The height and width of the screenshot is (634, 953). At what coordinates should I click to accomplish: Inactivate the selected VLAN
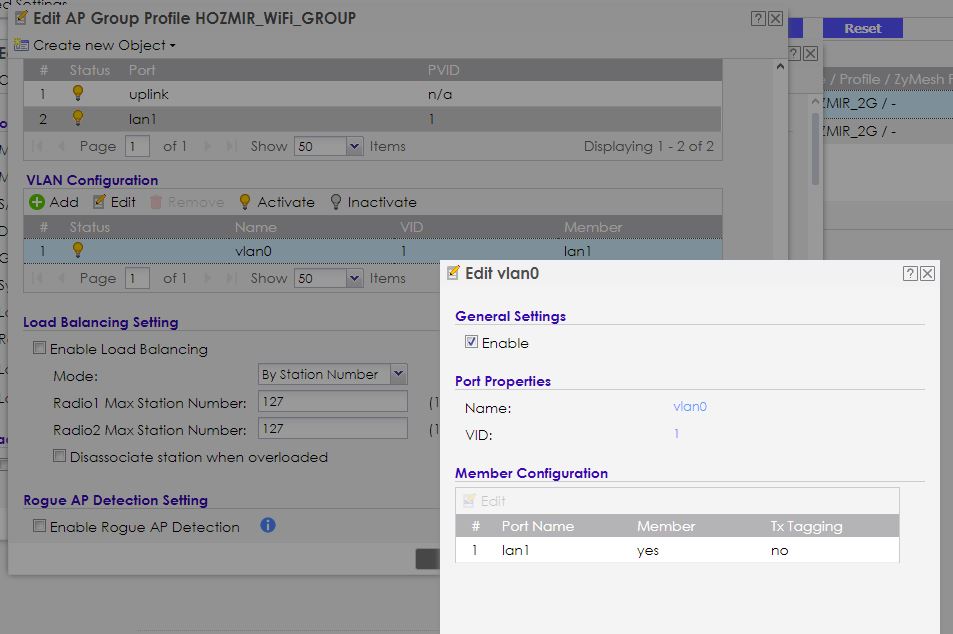tap(373, 202)
